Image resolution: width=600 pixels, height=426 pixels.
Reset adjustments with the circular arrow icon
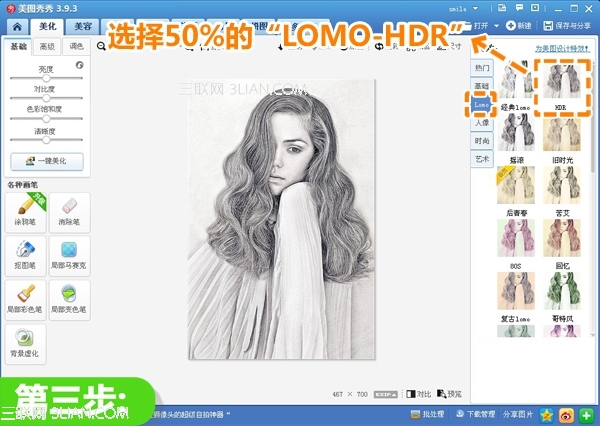80,65
